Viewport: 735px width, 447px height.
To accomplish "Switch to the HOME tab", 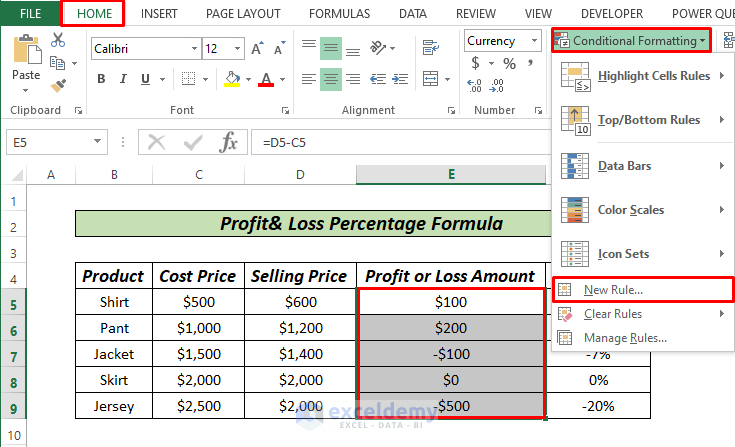I will (94, 14).
